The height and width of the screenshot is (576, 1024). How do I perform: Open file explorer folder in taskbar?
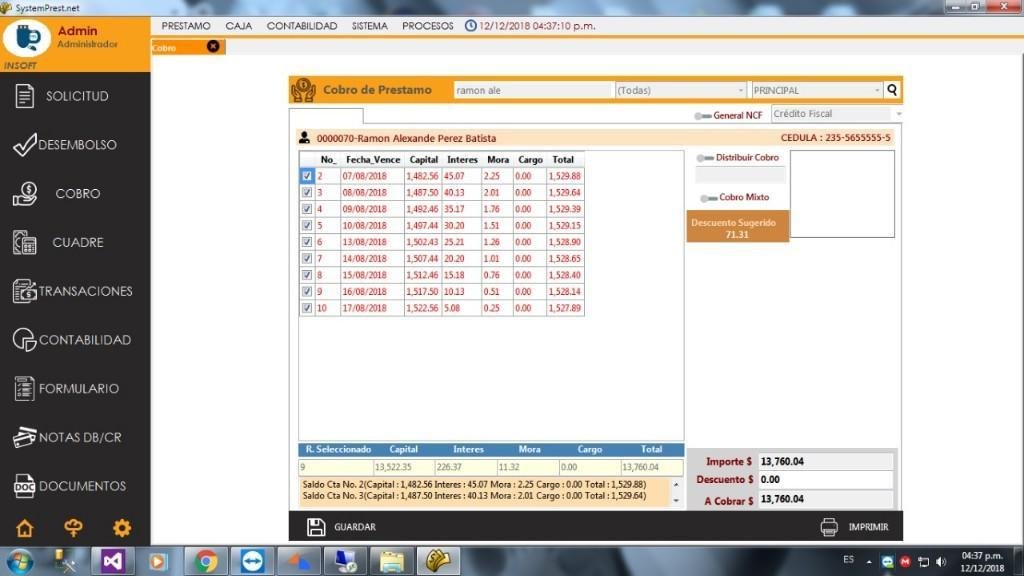392,561
